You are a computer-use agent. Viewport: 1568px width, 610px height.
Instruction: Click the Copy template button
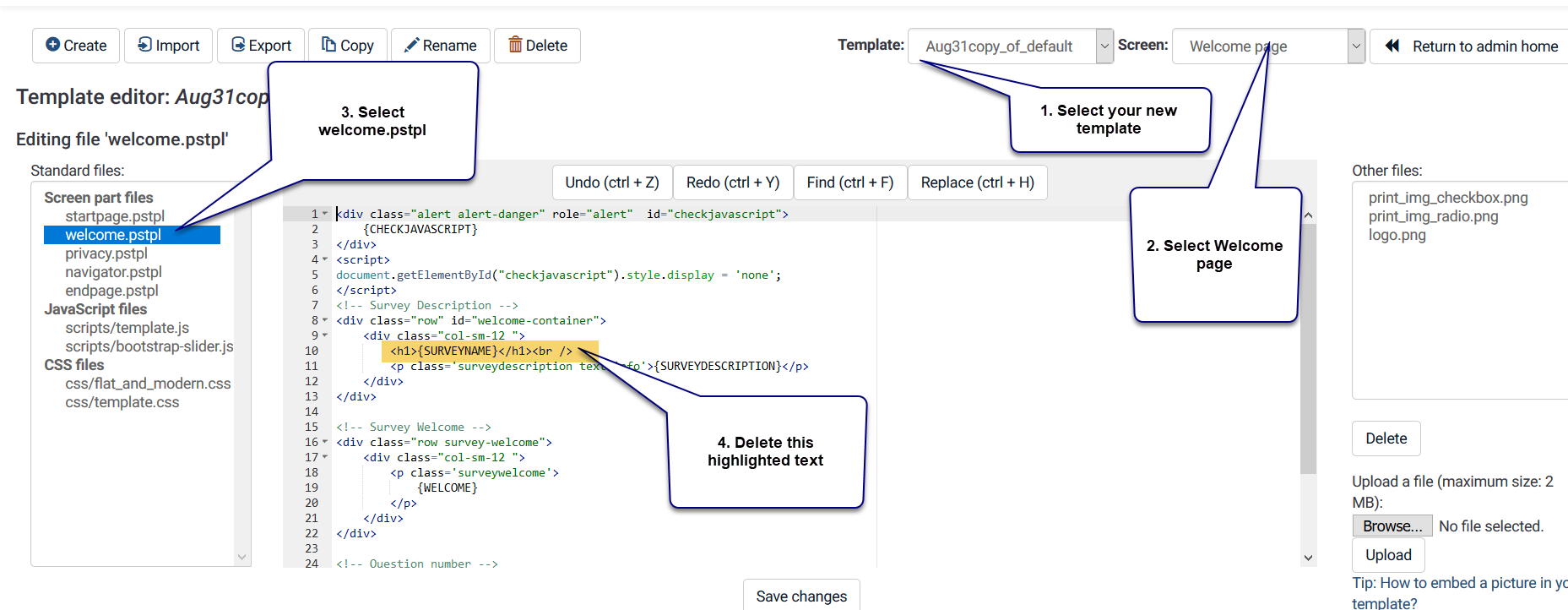coord(348,46)
